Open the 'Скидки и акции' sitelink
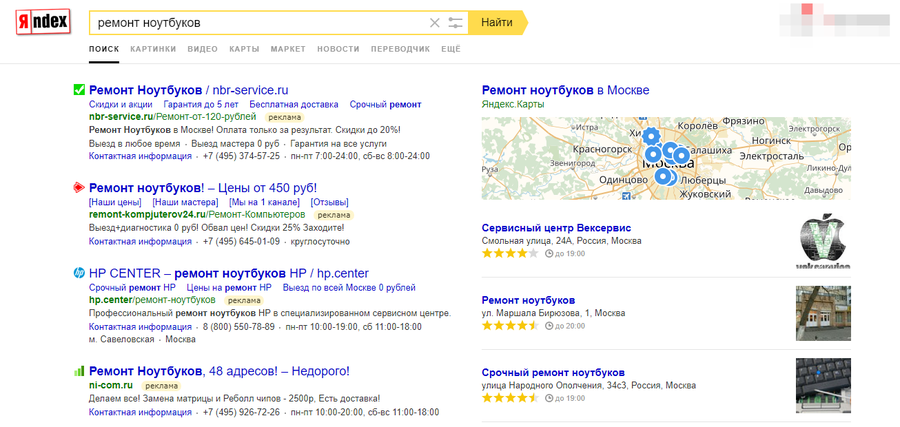 coord(121,104)
